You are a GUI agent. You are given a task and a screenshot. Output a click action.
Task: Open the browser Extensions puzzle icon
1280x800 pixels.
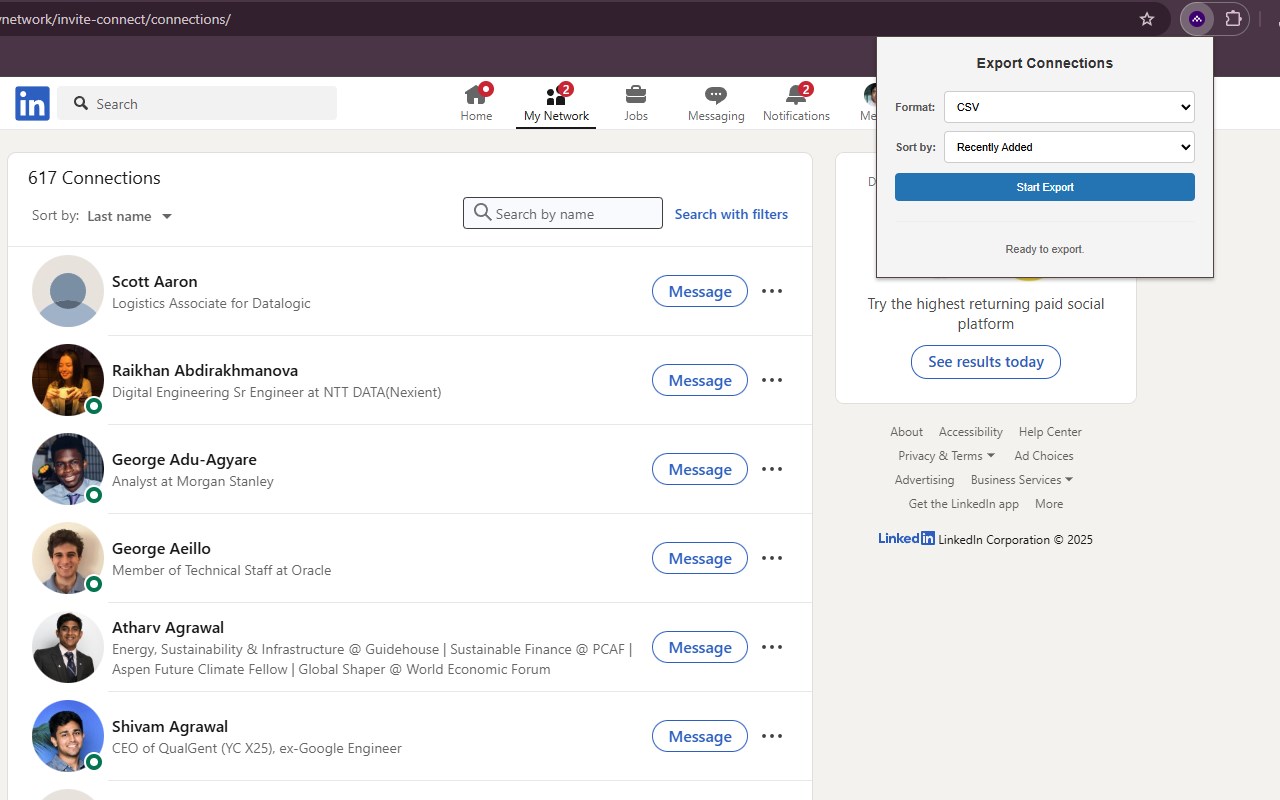(1234, 19)
